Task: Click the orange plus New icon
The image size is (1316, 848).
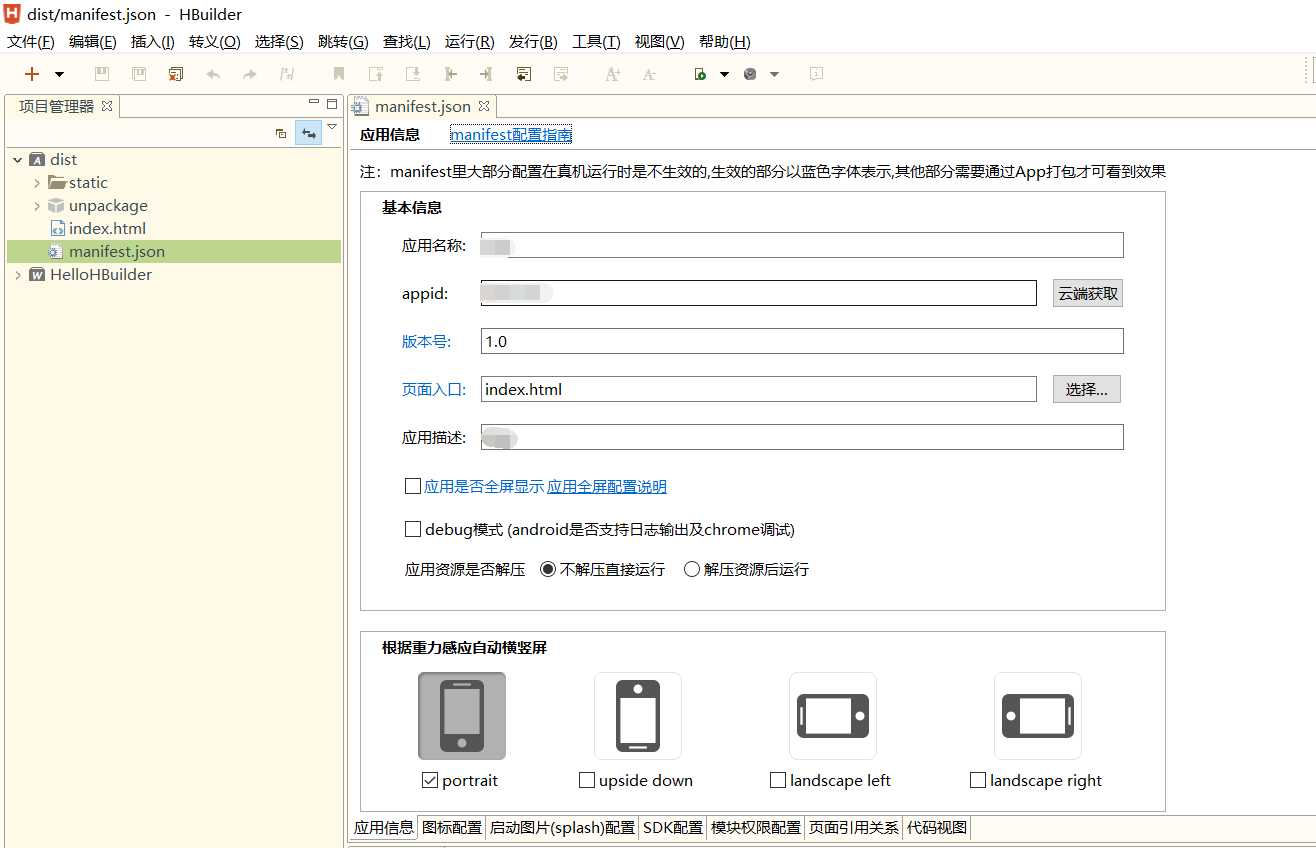Action: (32, 74)
